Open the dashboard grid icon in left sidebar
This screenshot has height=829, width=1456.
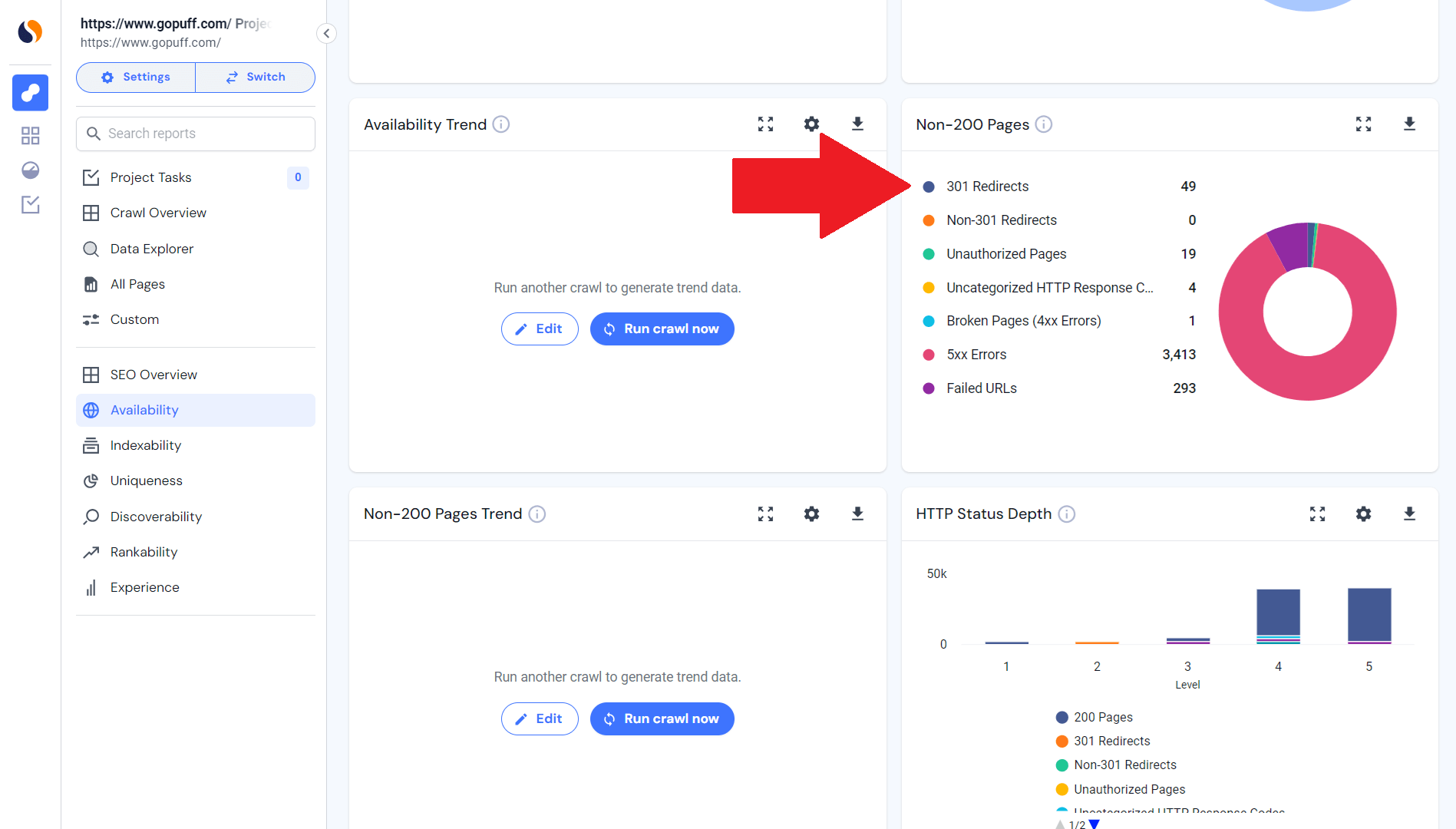pyautogui.click(x=30, y=135)
